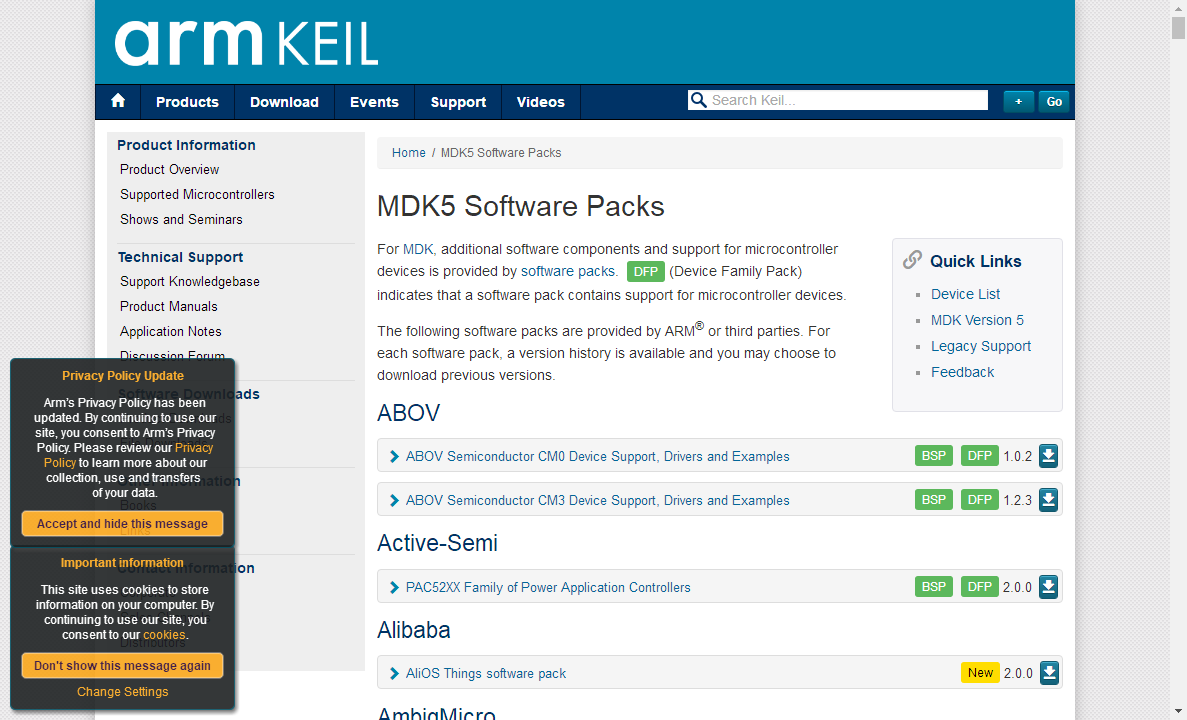The width and height of the screenshot is (1187, 720).
Task: Type in the Search Keil field
Action: (x=846, y=100)
